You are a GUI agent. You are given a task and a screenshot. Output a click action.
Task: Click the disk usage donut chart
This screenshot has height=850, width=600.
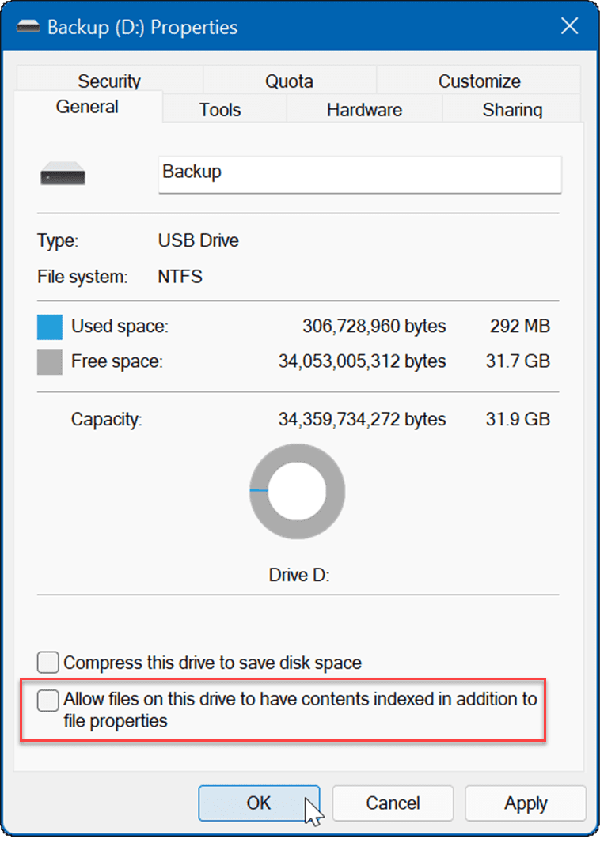point(297,490)
